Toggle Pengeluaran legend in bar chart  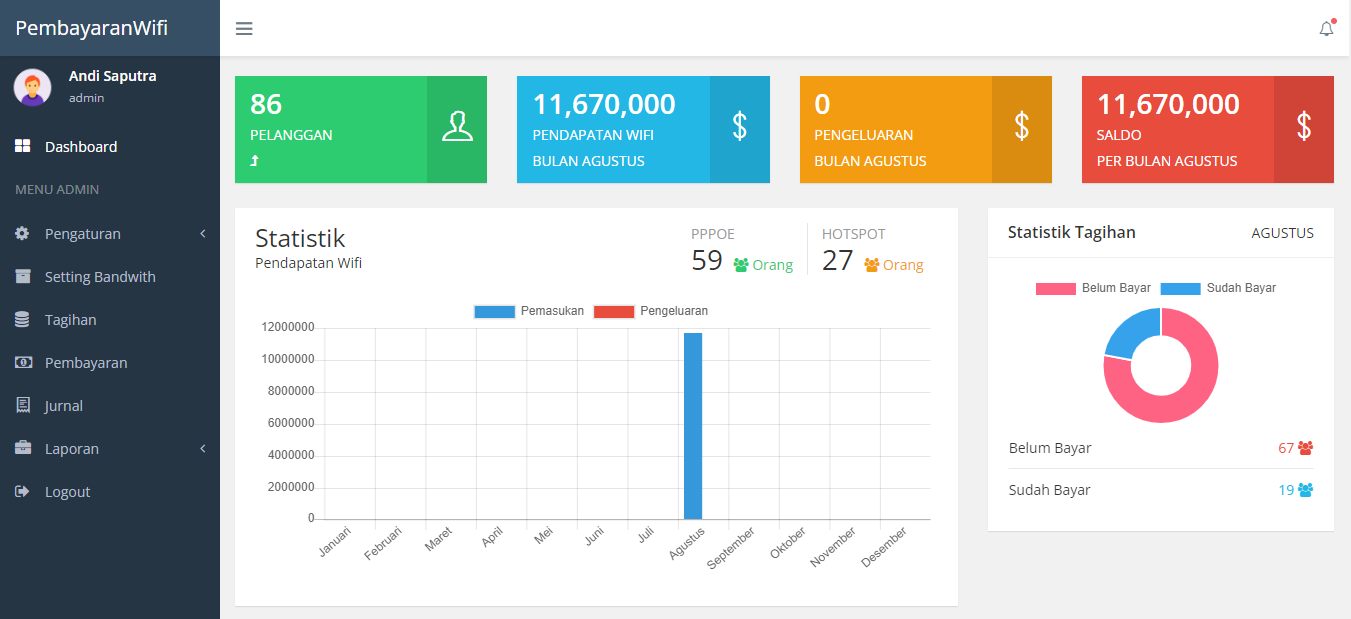652,311
